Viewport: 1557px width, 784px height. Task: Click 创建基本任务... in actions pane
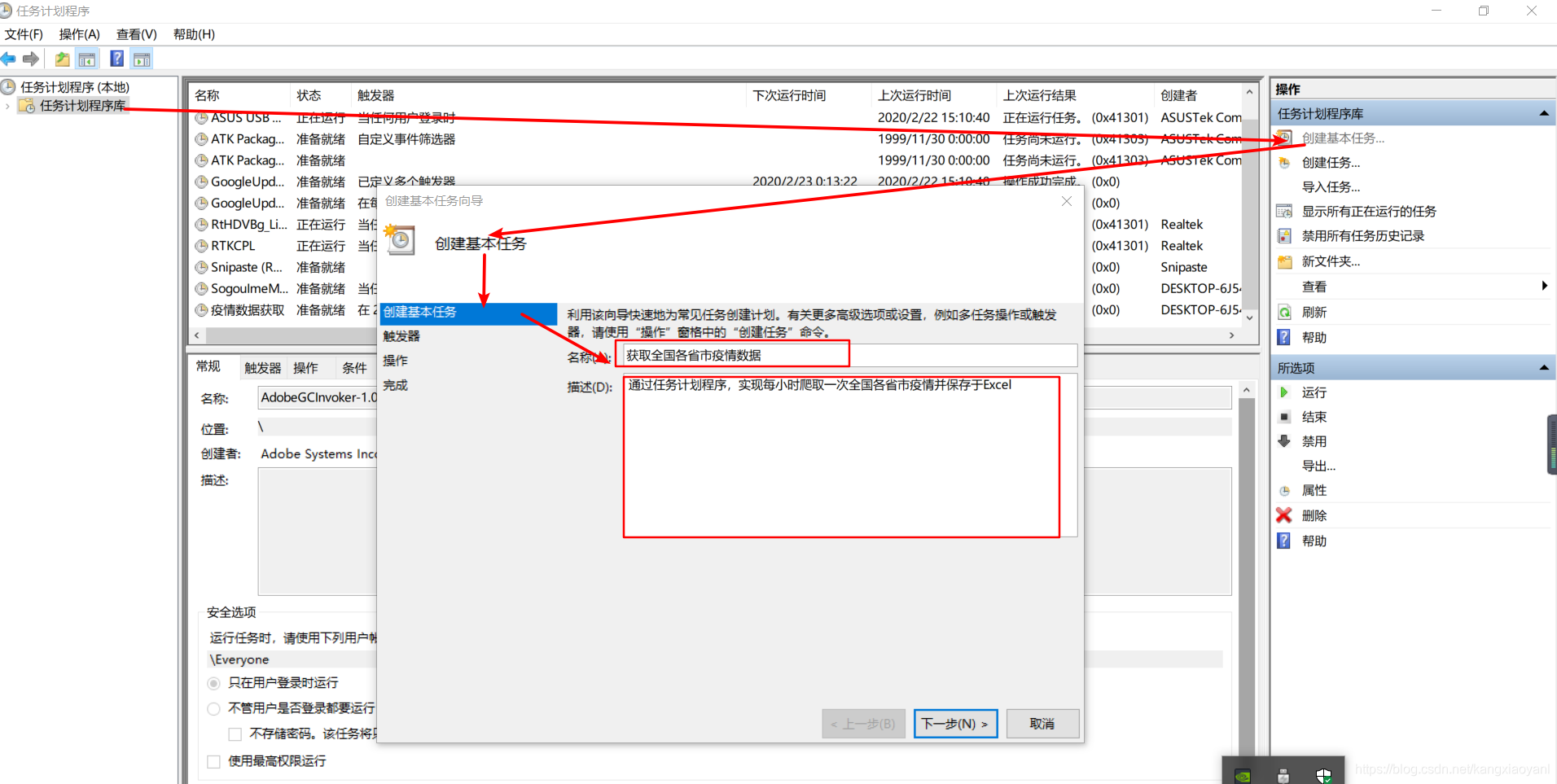click(1343, 138)
